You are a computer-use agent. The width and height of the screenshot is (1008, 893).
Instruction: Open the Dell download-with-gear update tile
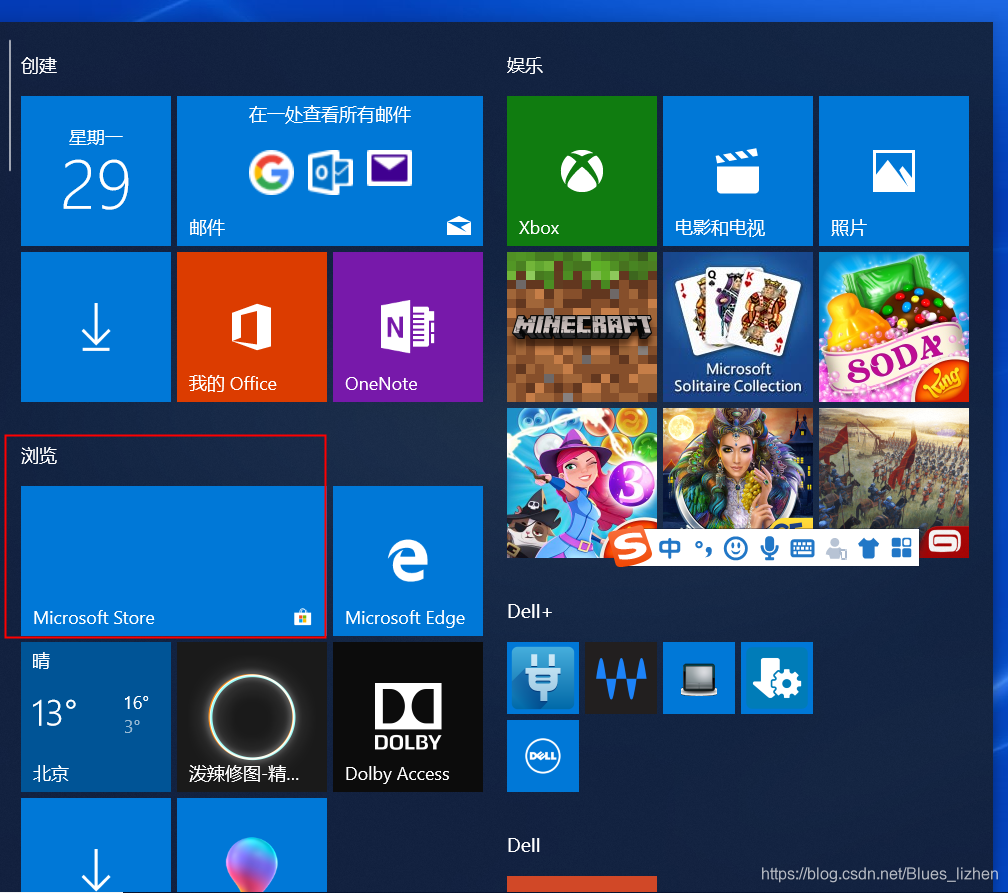pyautogui.click(x=777, y=678)
